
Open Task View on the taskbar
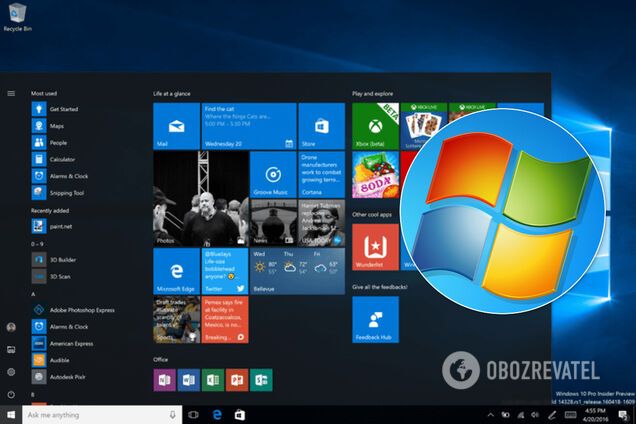pyautogui.click(x=193, y=415)
